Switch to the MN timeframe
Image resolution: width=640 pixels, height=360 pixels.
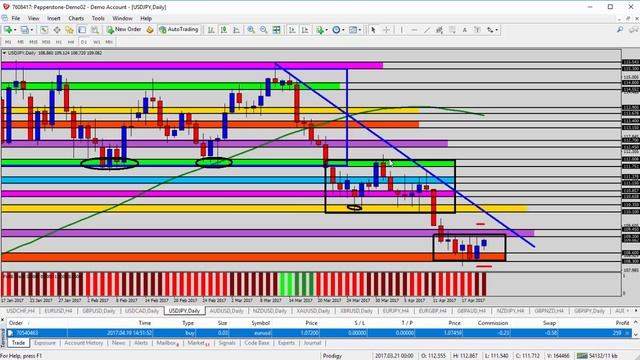[x=109, y=42]
